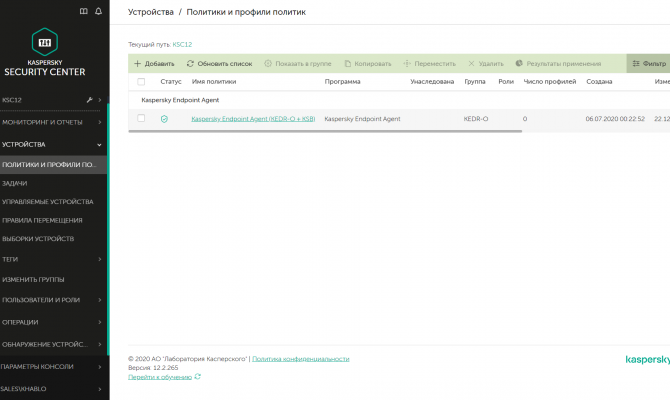Sort by Программа column header
The image size is (670, 400).
pyautogui.click(x=342, y=82)
